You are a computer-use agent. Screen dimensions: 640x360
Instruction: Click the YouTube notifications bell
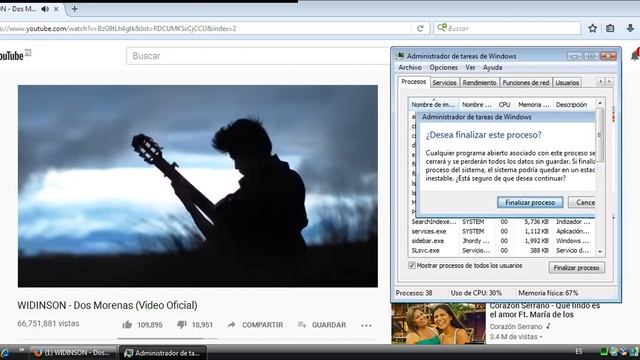pyautogui.click(x=635, y=55)
